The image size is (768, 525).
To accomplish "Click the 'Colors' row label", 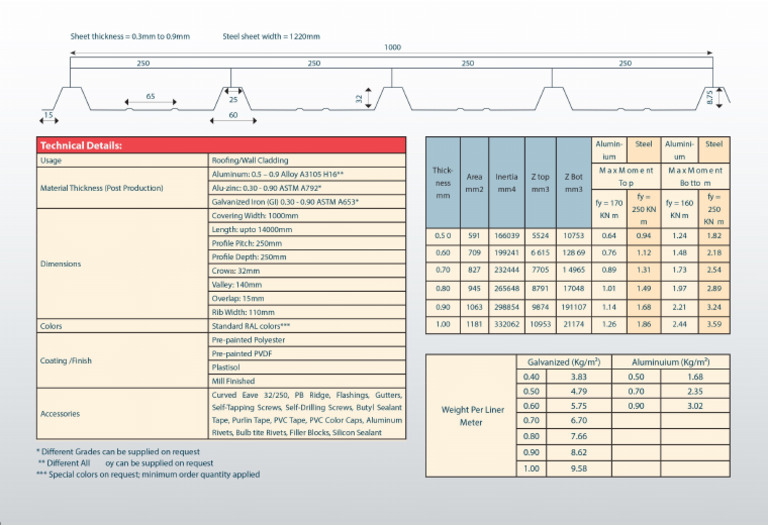I will (x=51, y=326).
